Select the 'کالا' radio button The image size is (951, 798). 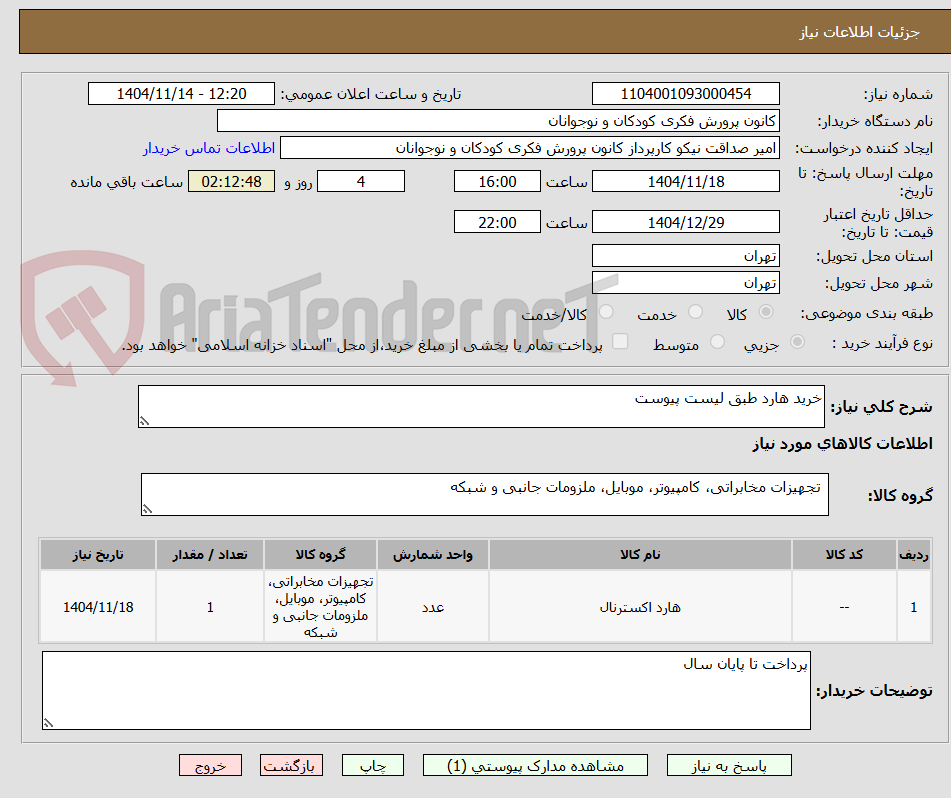click(766, 312)
